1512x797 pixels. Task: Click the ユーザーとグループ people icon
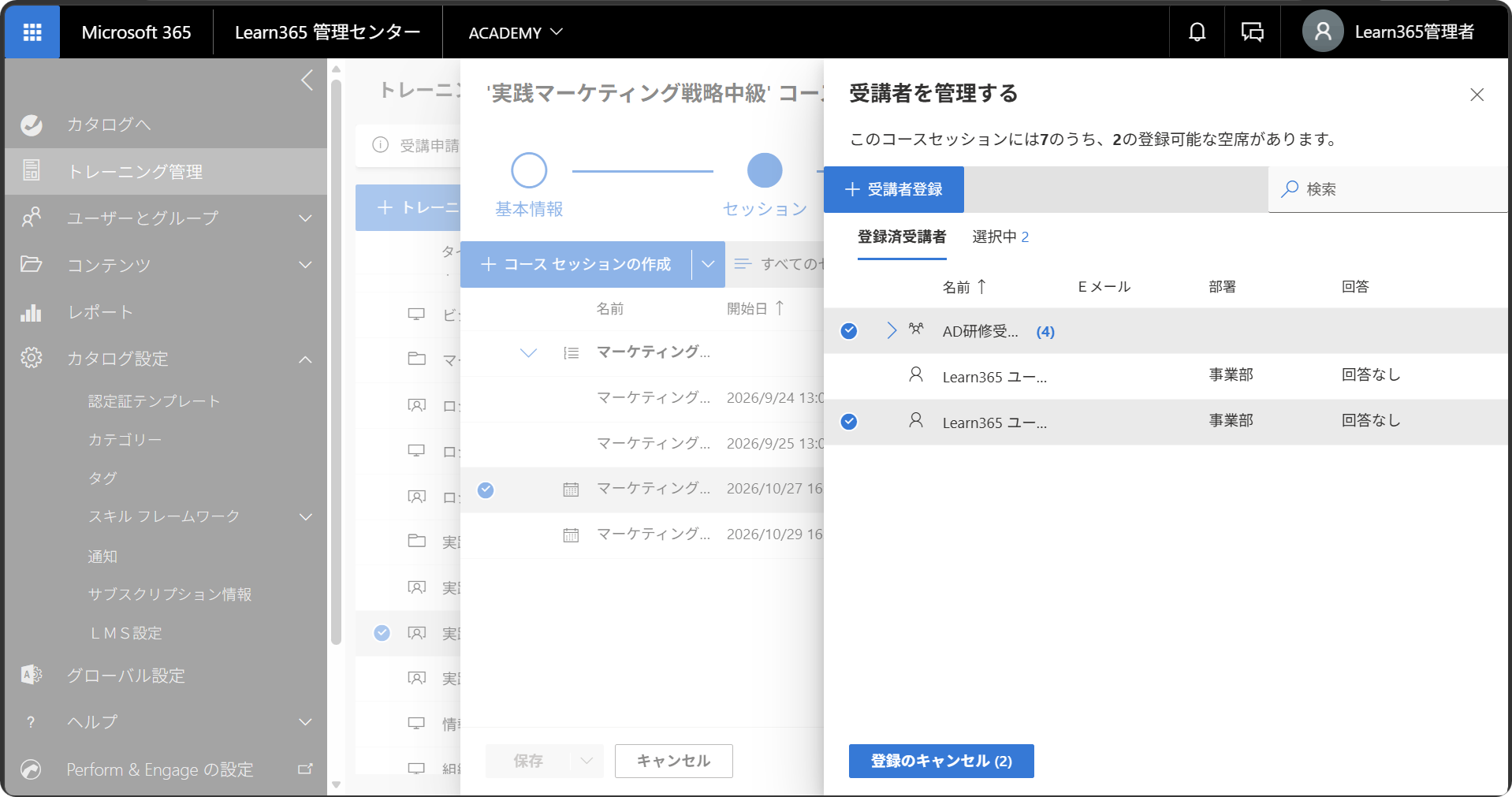(x=32, y=218)
